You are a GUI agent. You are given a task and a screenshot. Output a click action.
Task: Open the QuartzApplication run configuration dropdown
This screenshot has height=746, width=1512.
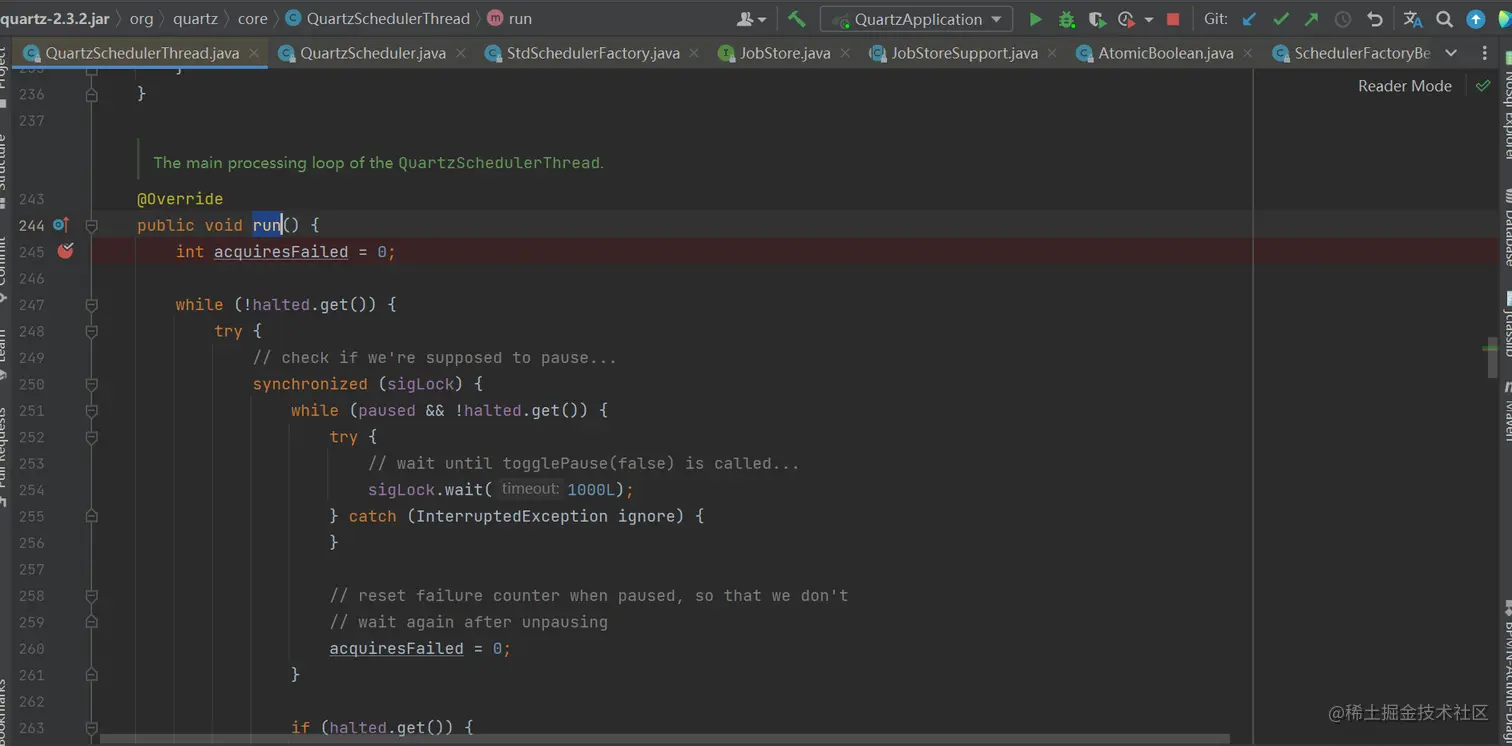(916, 19)
